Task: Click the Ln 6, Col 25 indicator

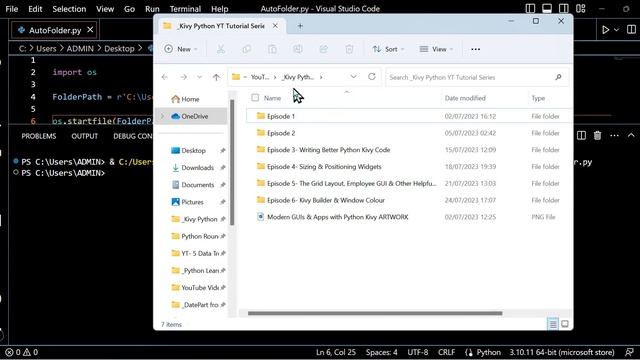Action: click(x=336, y=352)
